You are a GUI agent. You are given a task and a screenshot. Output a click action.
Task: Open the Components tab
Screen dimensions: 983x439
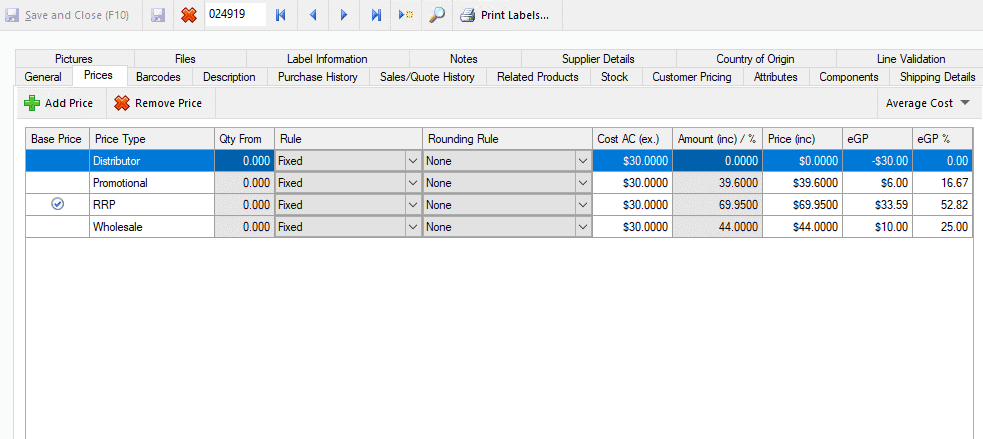[x=849, y=77]
